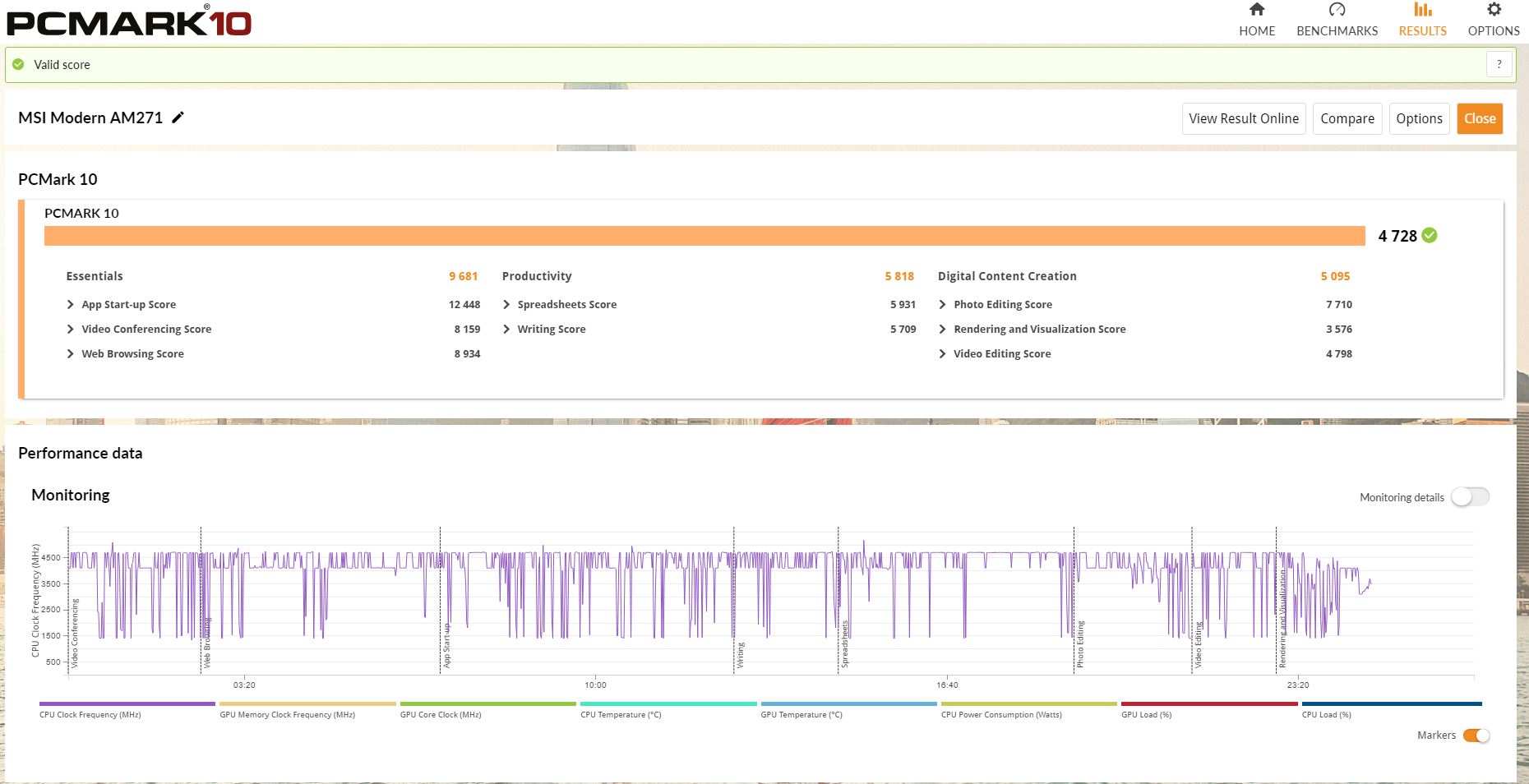
Task: Open View Result Online
Action: (1244, 118)
